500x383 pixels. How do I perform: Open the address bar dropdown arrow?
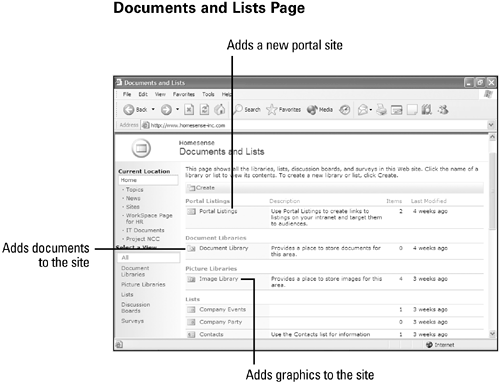[x=491, y=125]
